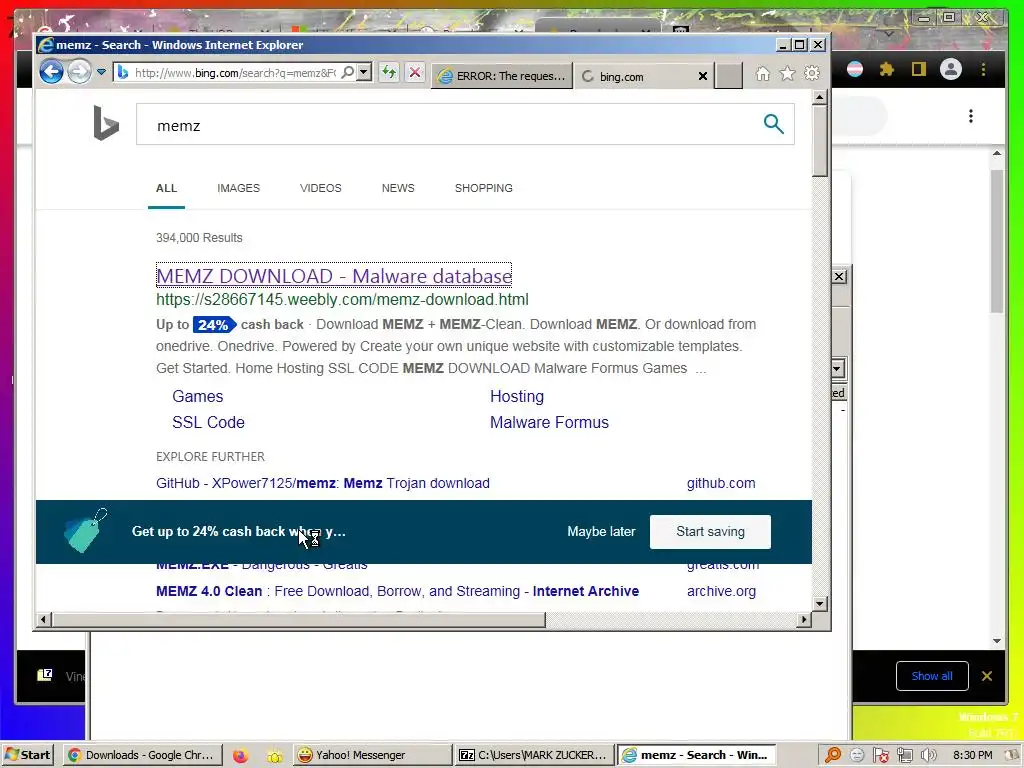Click Show all in Chrome downloads bar
This screenshot has width=1024, height=768.
coord(932,676)
